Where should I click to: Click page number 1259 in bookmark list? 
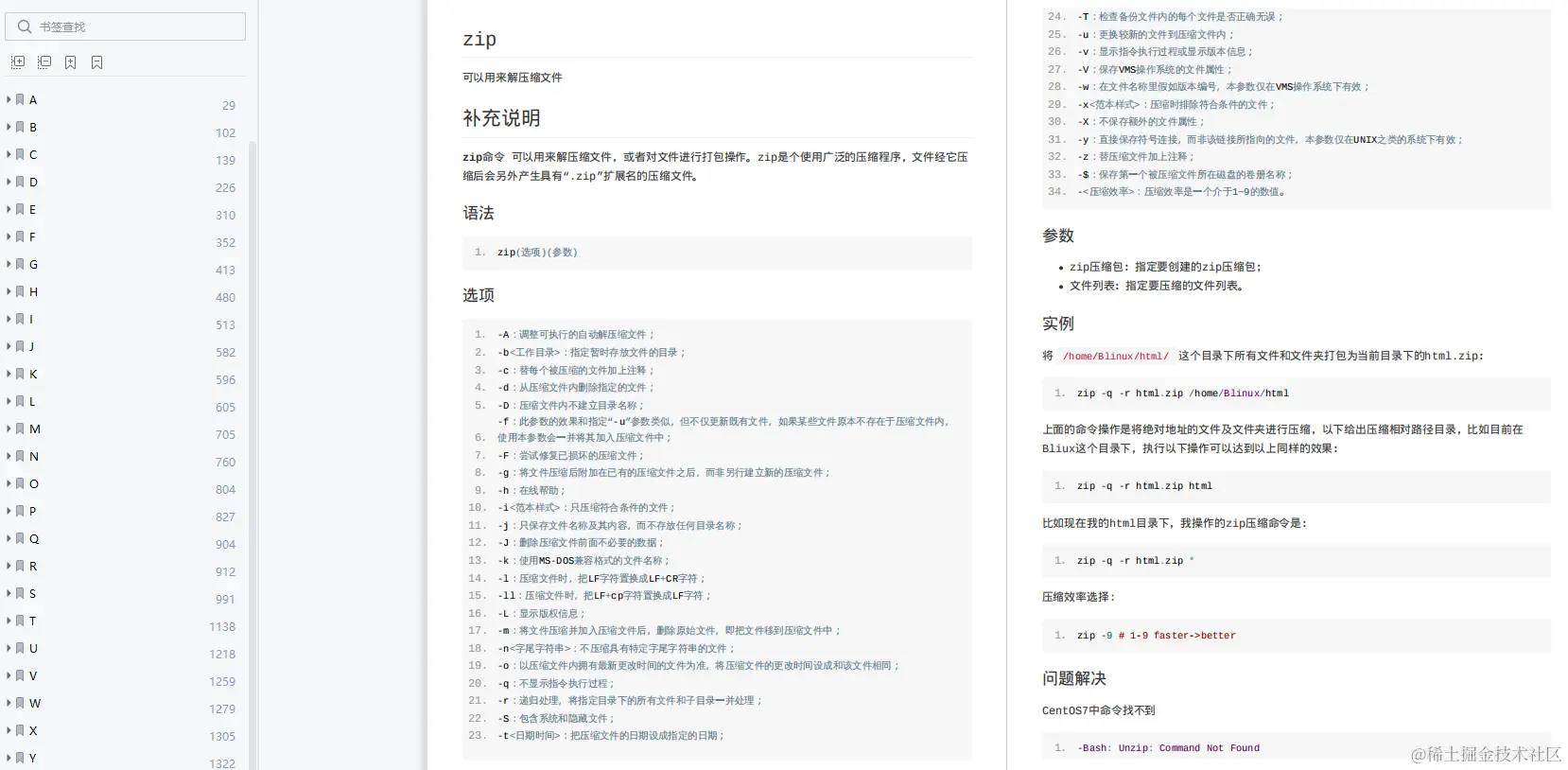(222, 681)
